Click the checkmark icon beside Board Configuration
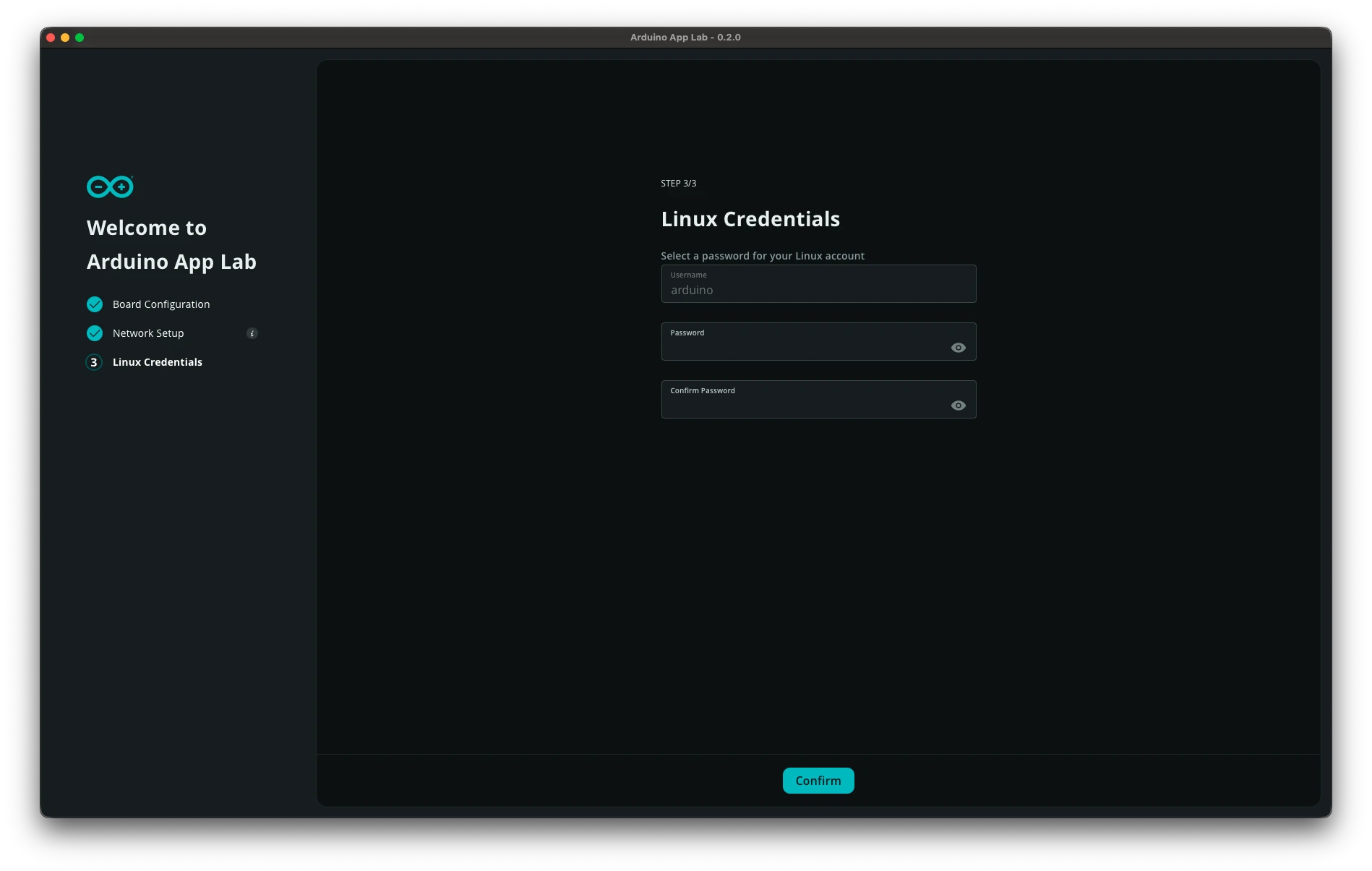Image resolution: width=1372 pixels, height=871 pixels. (94, 304)
